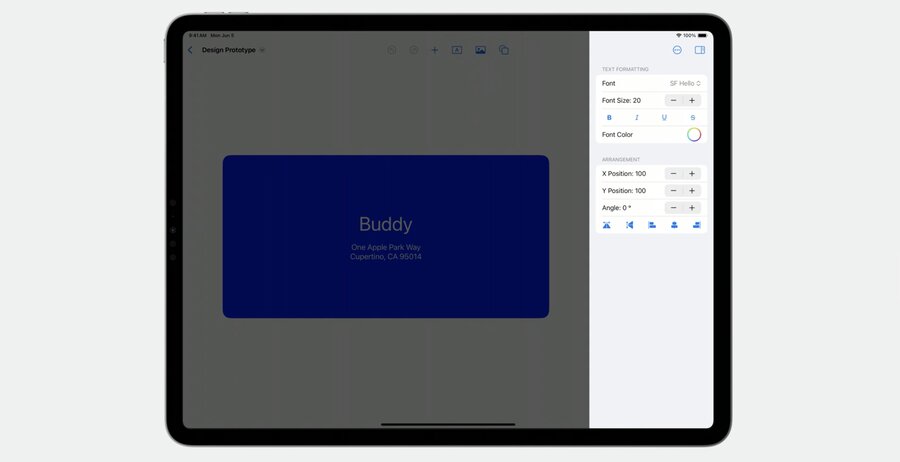
Task: Open the Design Prototype title dropdown
Action: coord(262,51)
